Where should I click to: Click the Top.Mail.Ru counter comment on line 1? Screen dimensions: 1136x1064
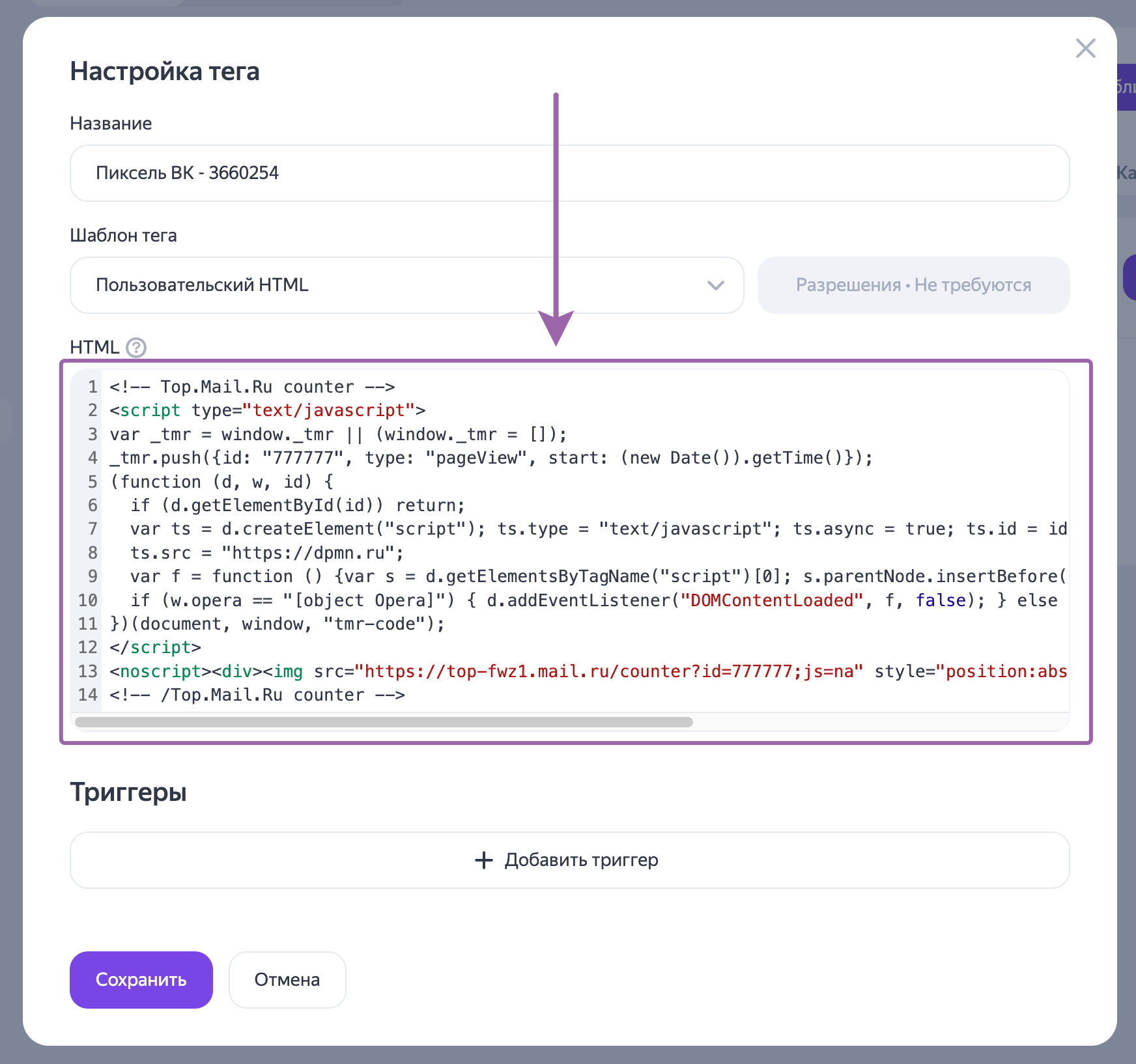252,387
